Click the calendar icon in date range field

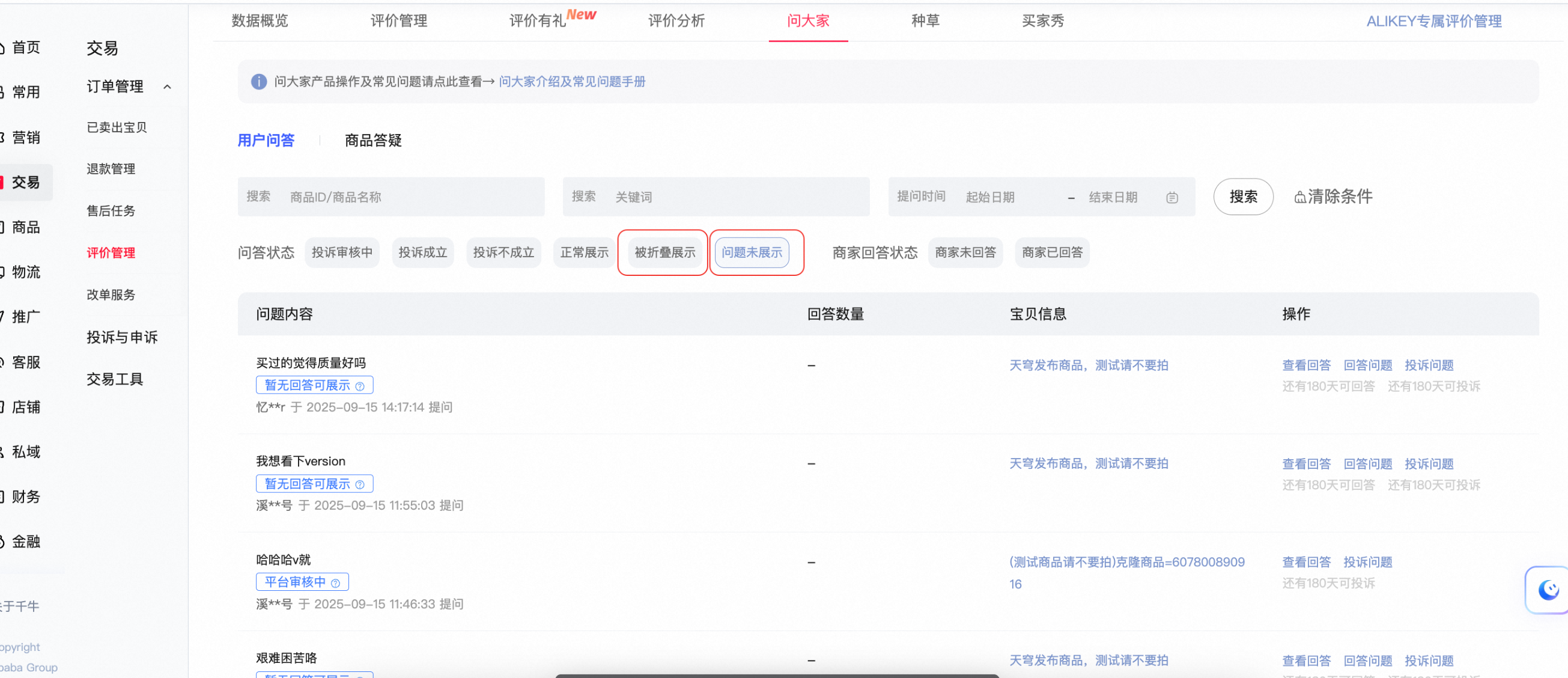tap(1171, 197)
